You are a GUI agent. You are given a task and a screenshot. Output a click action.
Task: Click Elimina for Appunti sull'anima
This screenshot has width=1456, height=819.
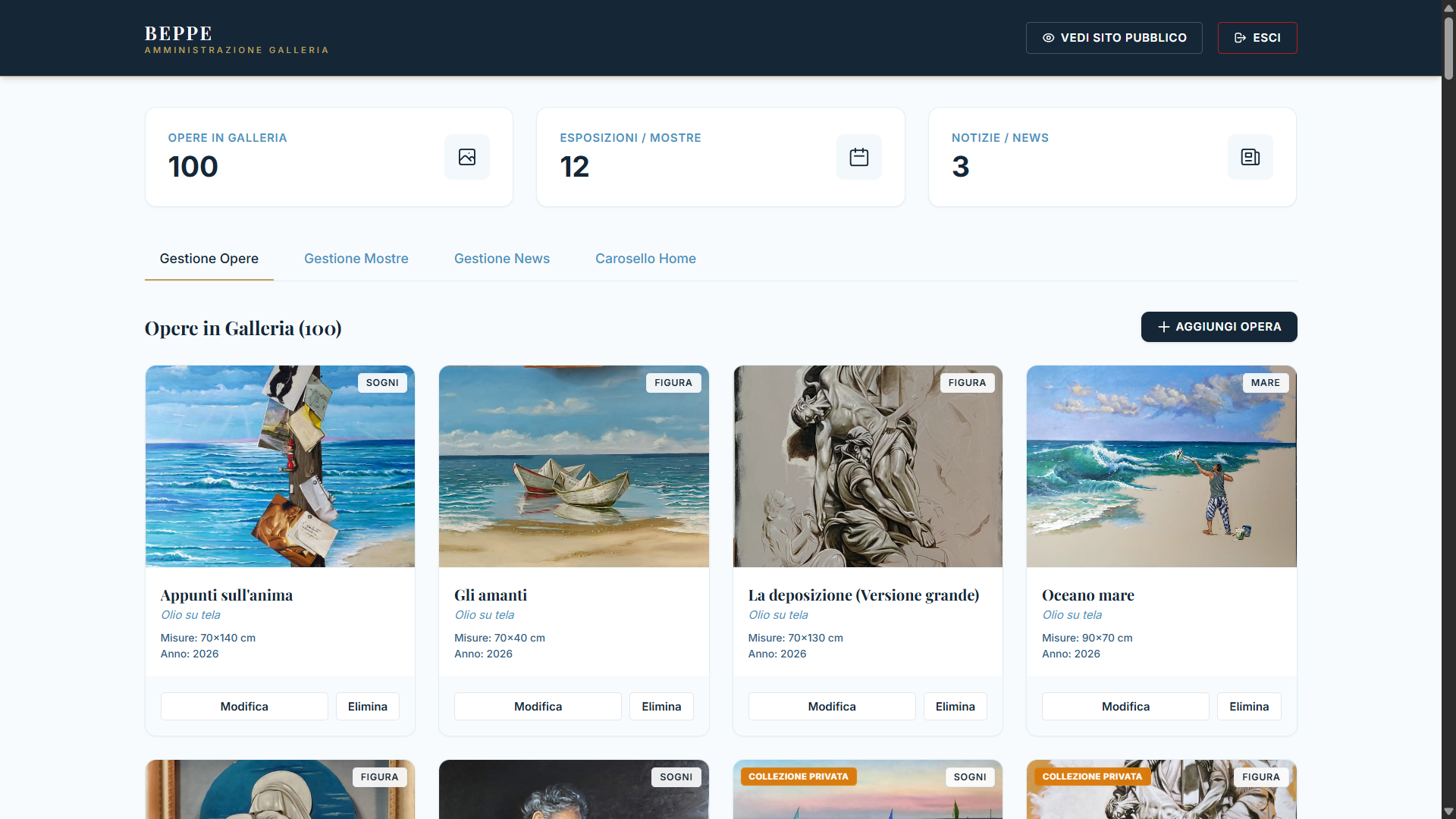pos(368,706)
